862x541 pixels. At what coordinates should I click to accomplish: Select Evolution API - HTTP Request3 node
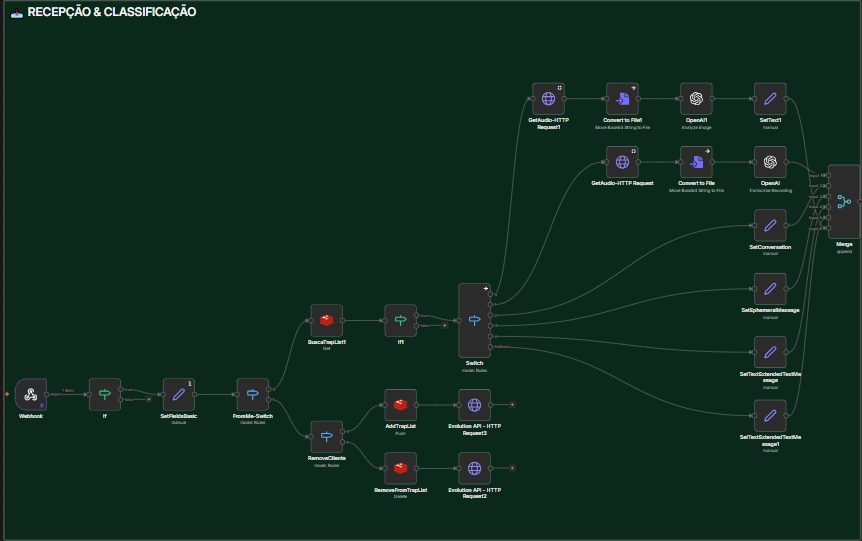(474, 405)
